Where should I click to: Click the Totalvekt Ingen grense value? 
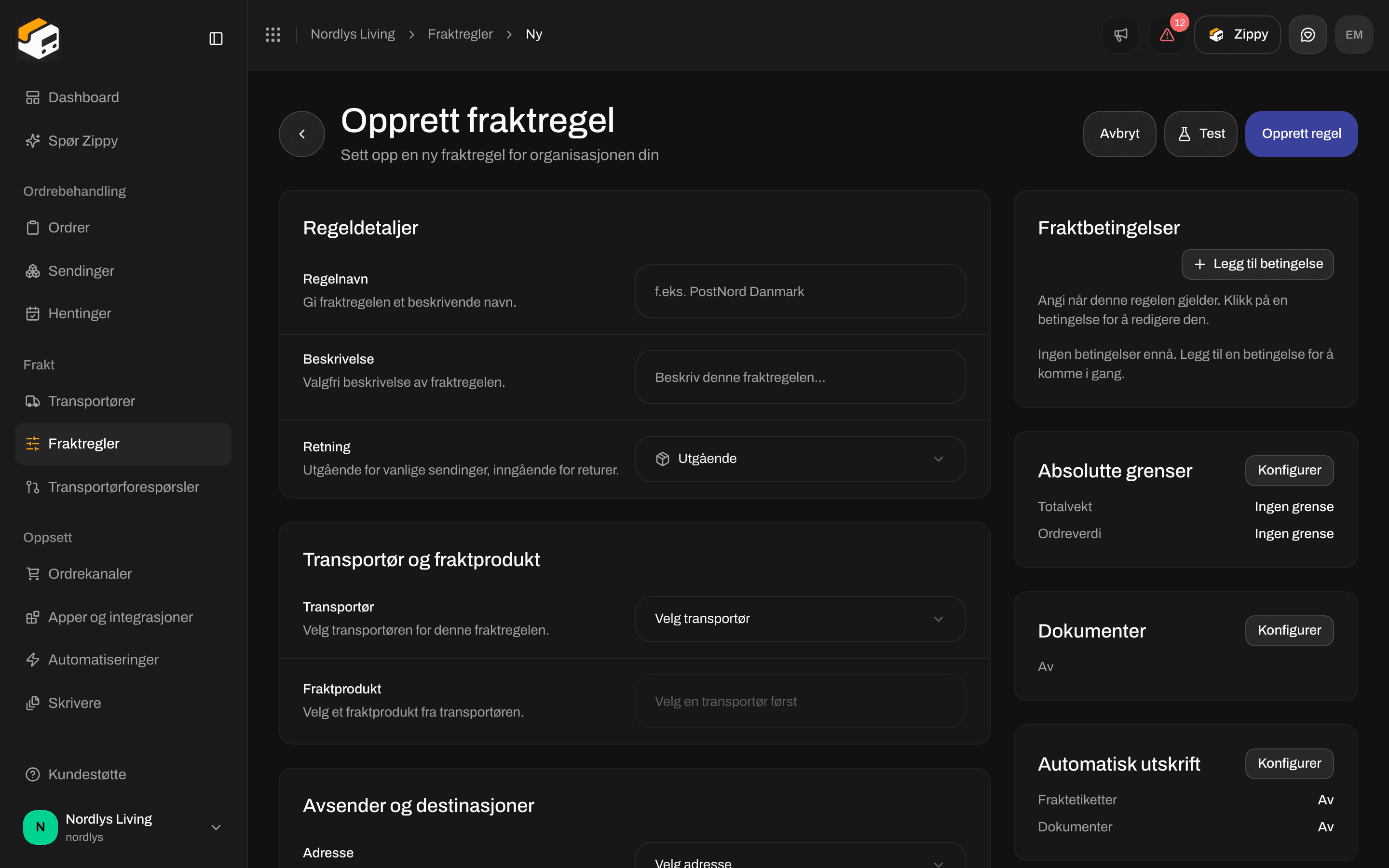1294,507
